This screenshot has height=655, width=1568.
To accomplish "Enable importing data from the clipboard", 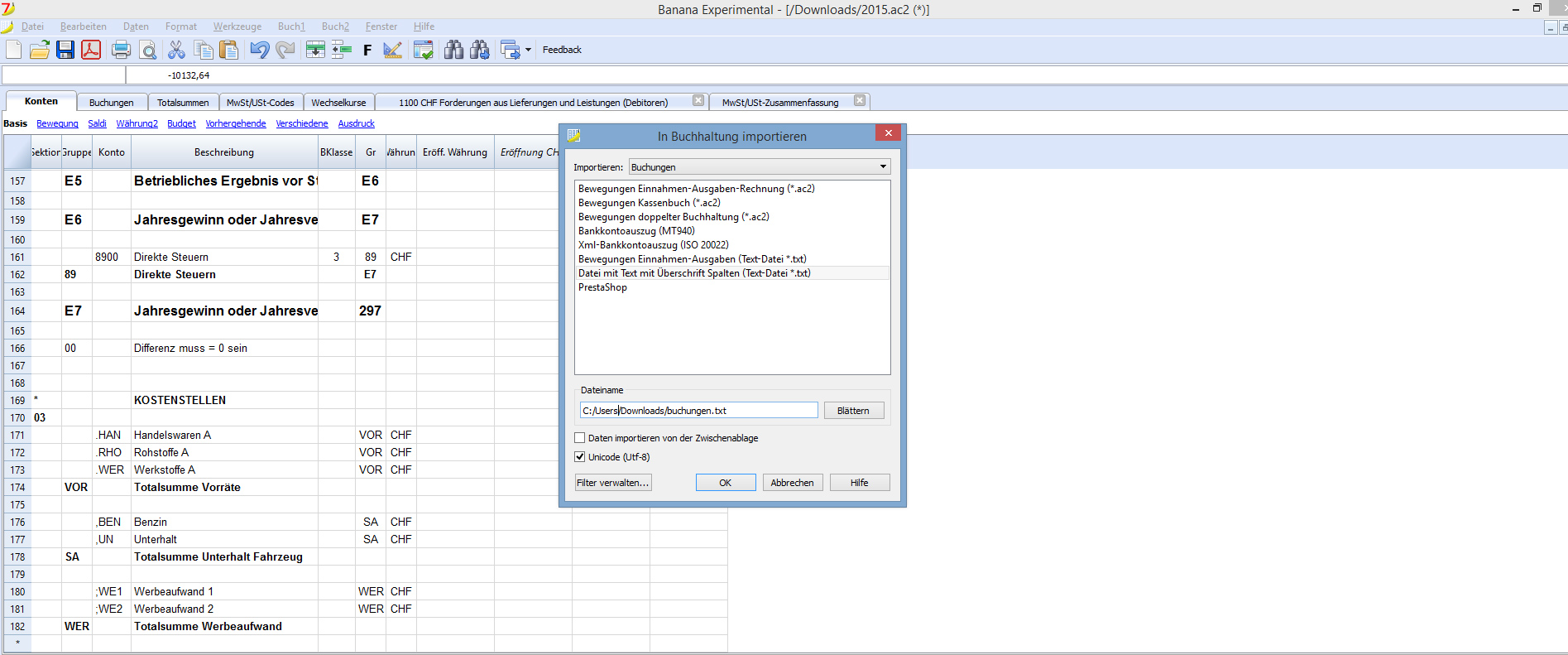I will pos(580,438).
